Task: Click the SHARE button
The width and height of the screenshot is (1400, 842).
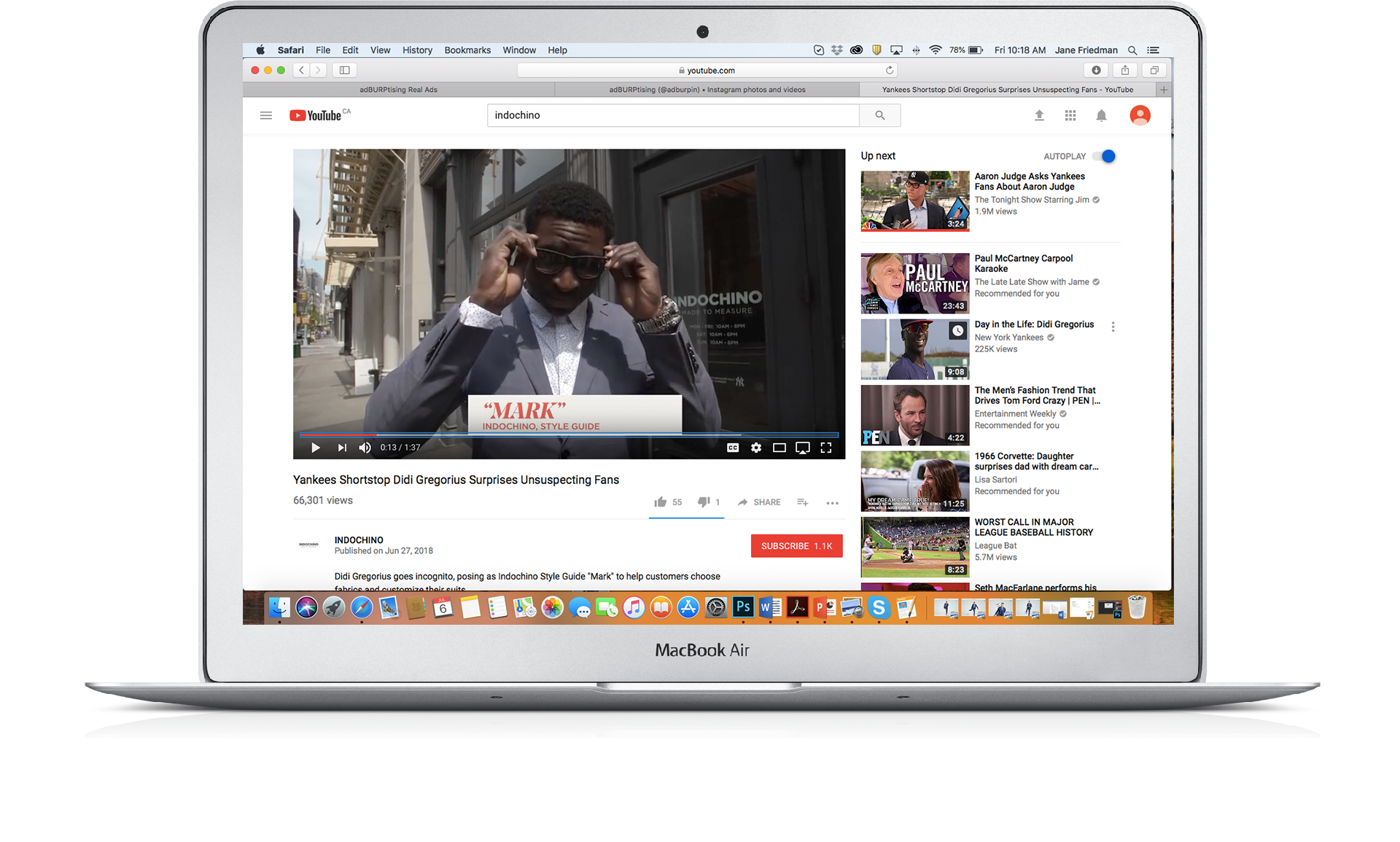Action: point(759,502)
